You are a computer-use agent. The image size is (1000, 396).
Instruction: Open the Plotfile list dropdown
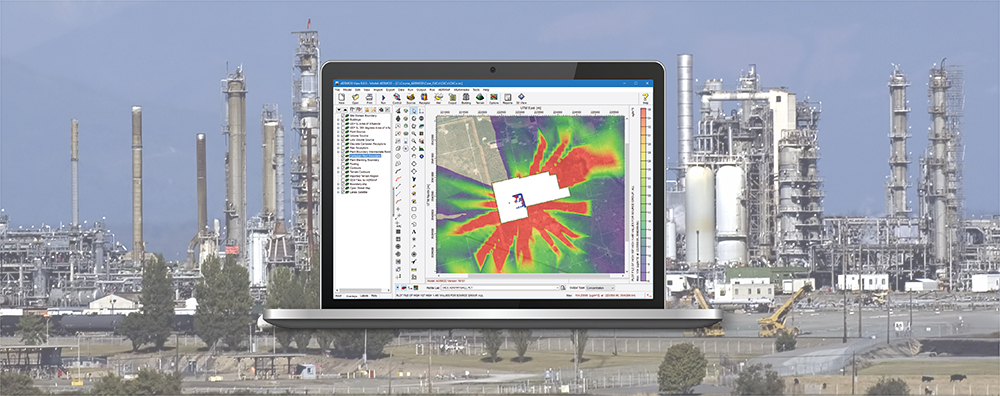tap(498, 288)
